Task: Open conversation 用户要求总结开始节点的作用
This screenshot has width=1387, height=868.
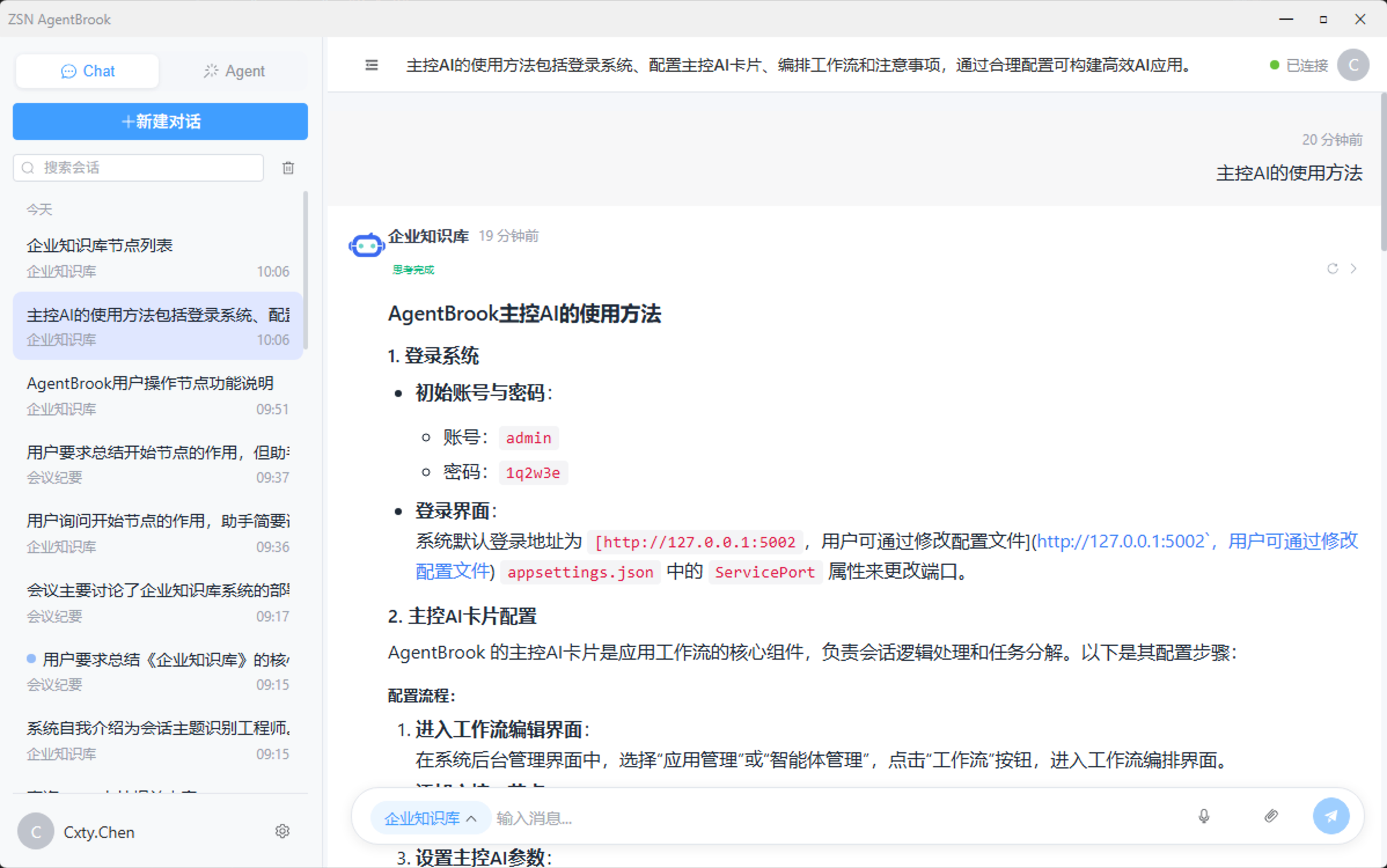Action: point(158,464)
